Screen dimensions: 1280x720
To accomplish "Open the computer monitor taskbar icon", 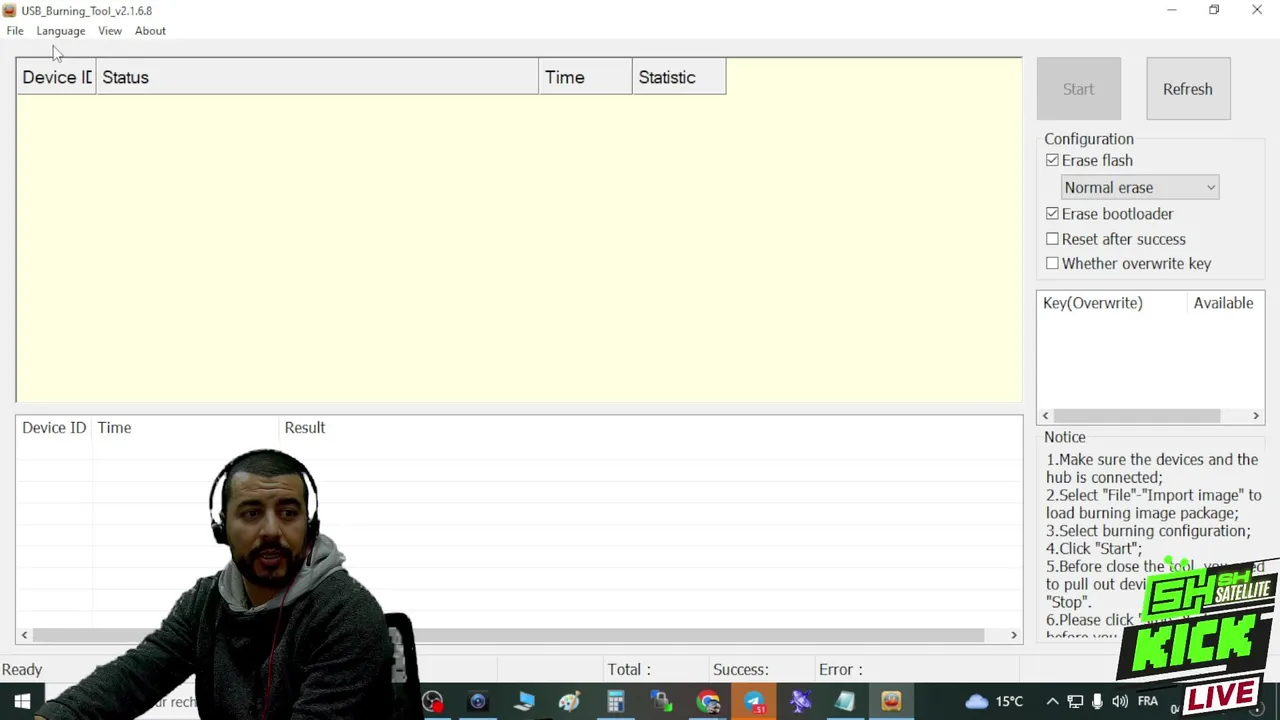I will (524, 702).
